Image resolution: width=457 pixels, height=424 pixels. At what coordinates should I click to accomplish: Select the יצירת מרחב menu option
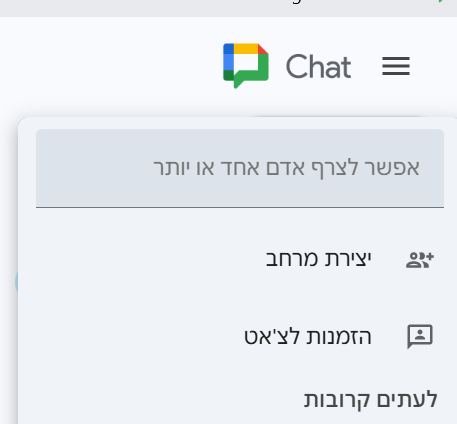tap(240, 259)
